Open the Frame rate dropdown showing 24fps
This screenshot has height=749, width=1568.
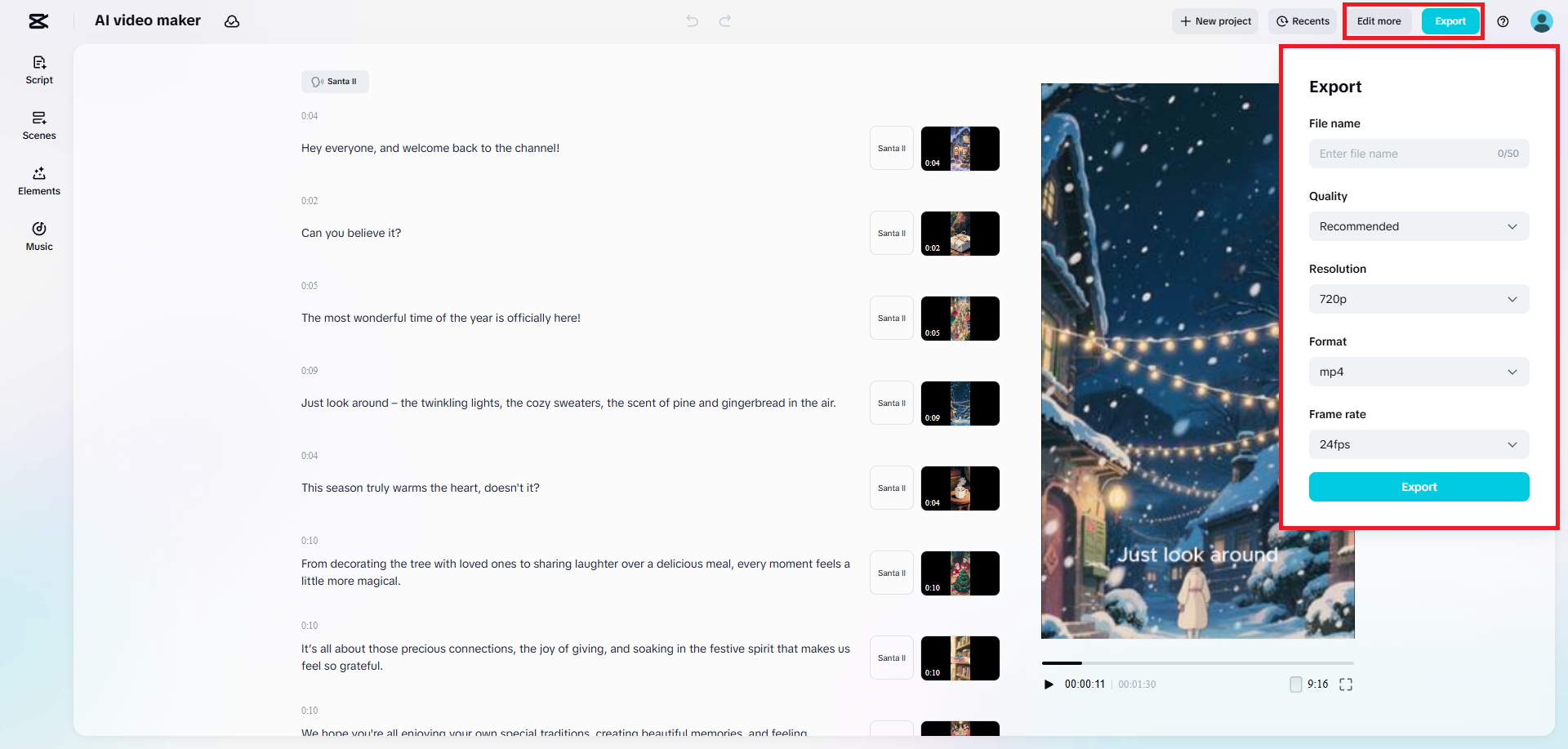(1419, 444)
